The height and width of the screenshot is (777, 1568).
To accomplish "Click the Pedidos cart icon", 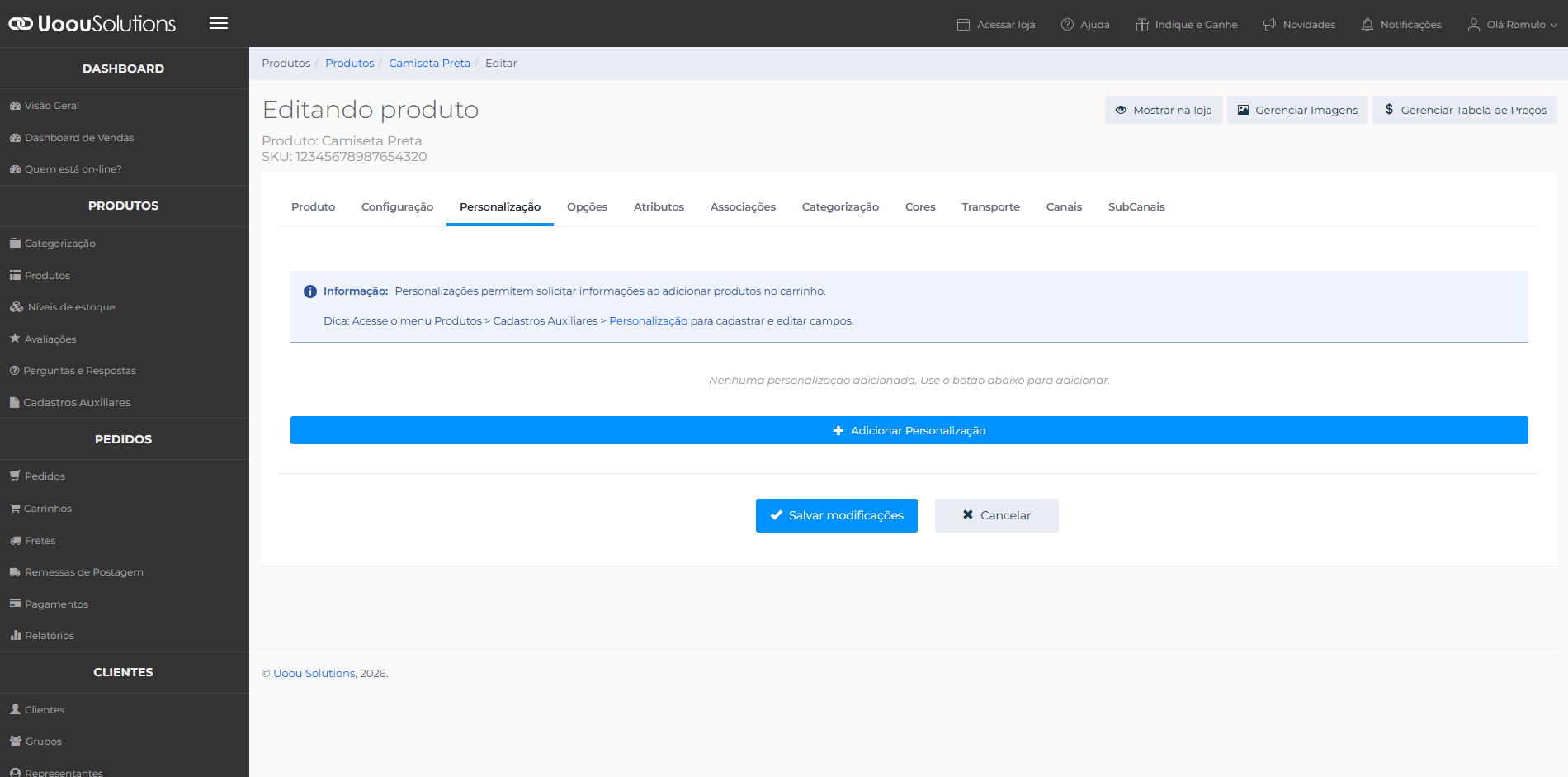I will tap(15, 476).
